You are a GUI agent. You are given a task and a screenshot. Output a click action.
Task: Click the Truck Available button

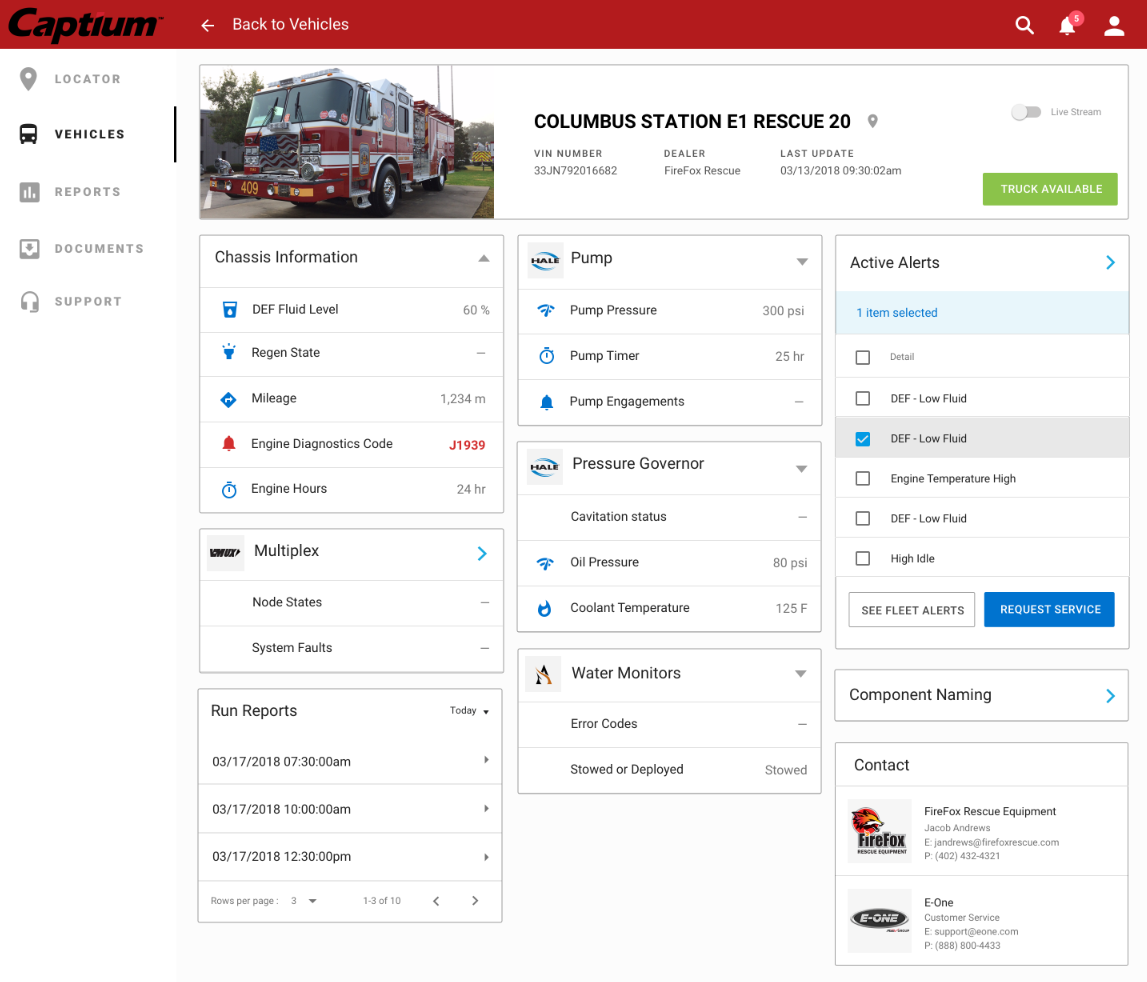1050,189
